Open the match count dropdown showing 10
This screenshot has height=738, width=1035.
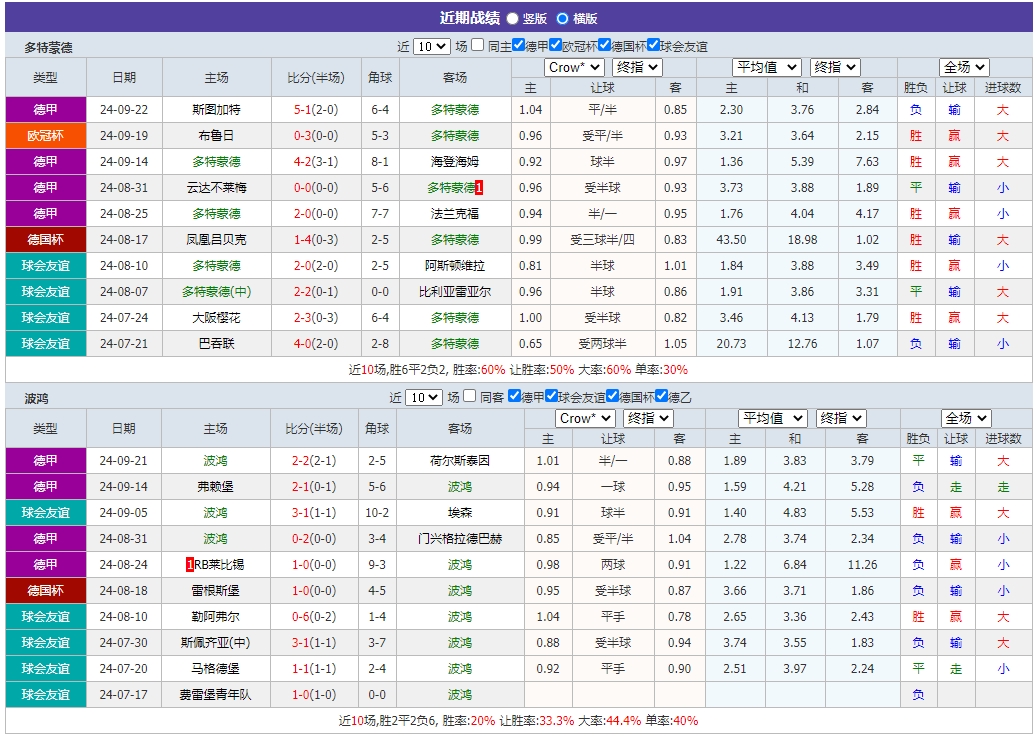click(x=433, y=43)
